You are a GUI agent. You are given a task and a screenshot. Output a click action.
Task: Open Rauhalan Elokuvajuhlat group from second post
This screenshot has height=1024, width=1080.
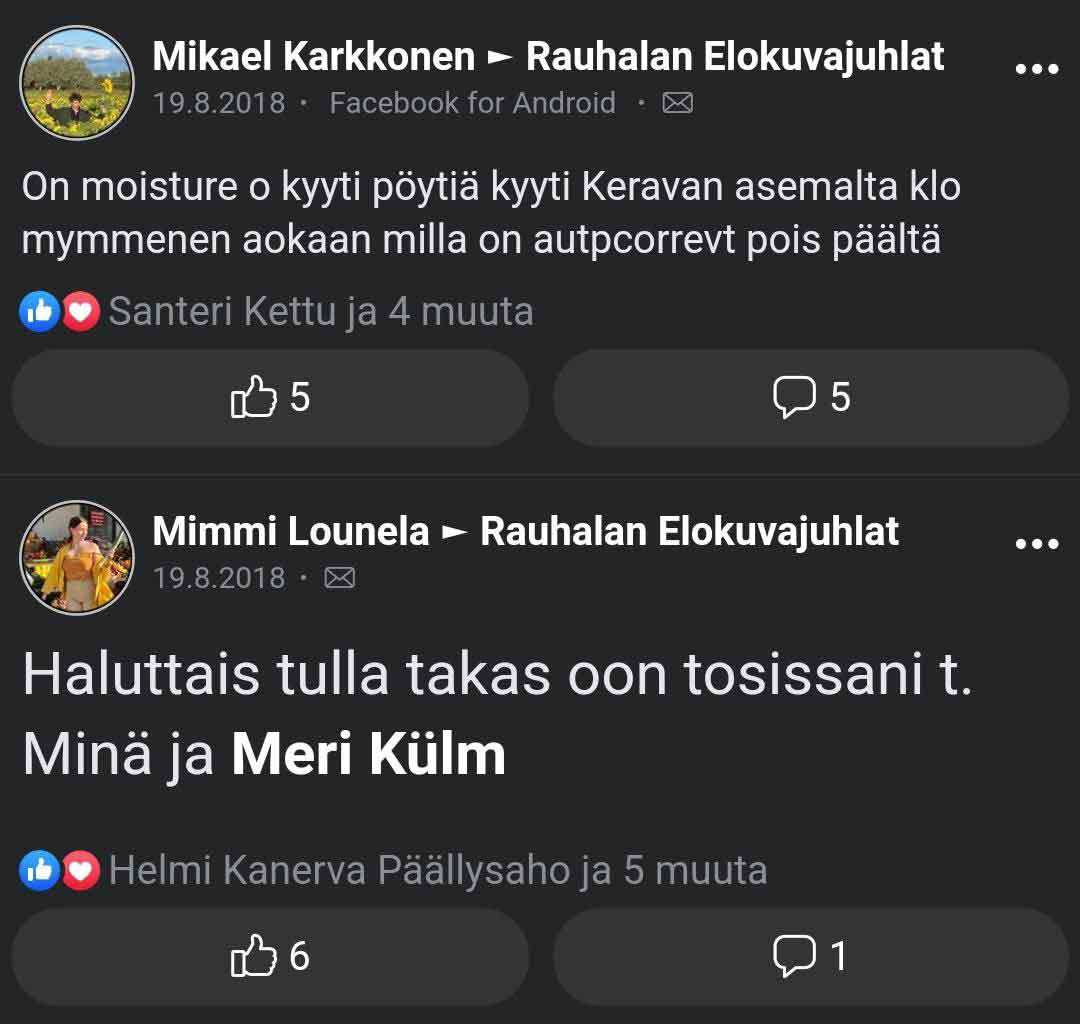pyautogui.click(x=690, y=532)
